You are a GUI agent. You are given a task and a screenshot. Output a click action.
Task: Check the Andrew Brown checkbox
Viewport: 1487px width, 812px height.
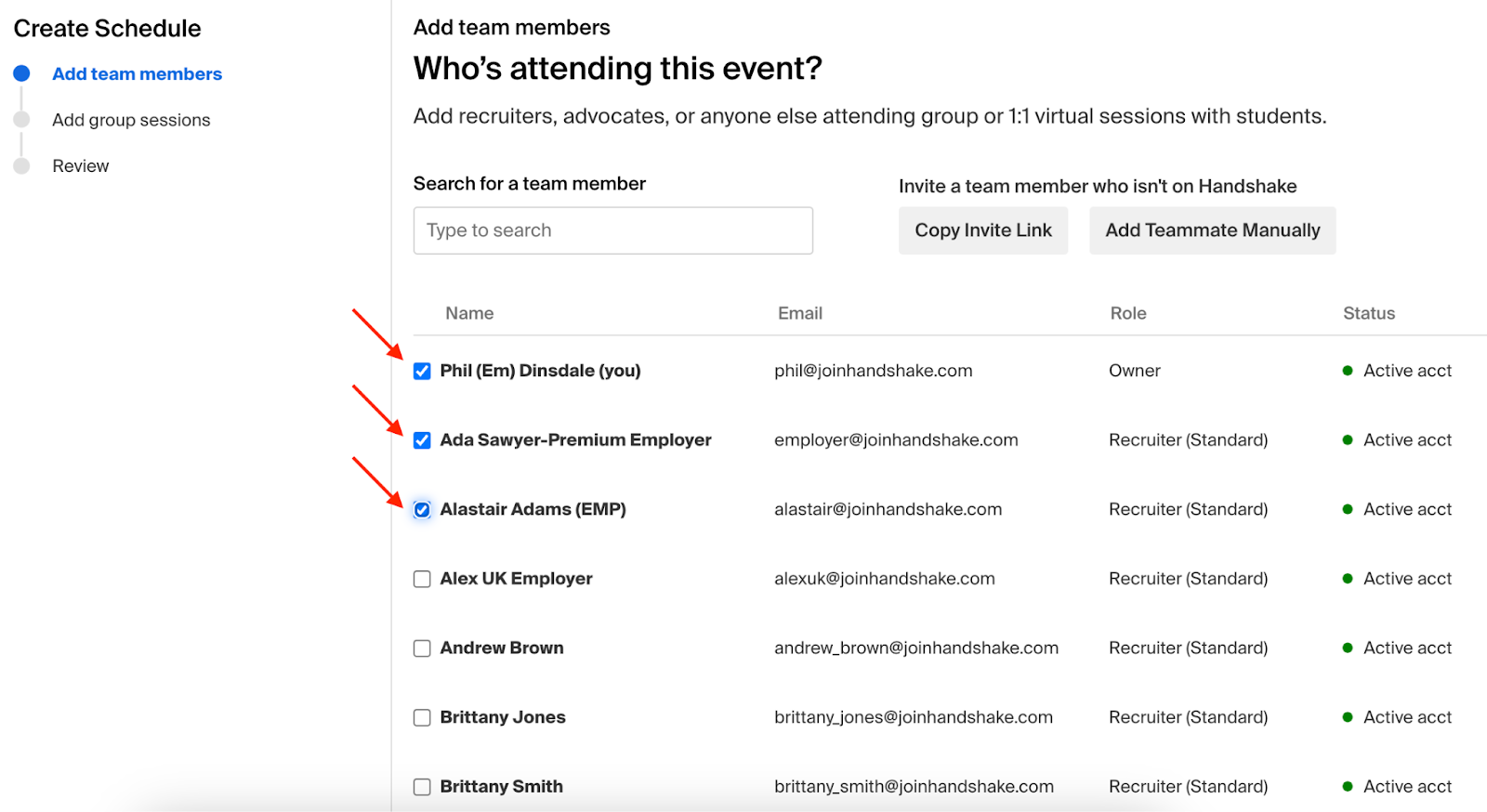pos(422,648)
